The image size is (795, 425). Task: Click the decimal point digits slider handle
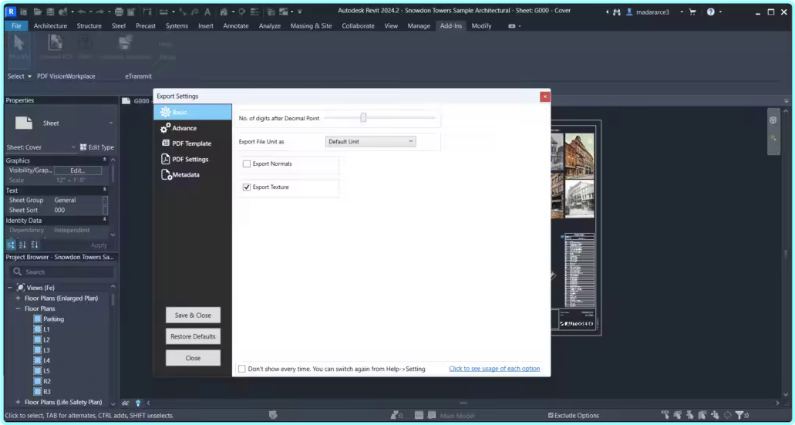coord(363,118)
